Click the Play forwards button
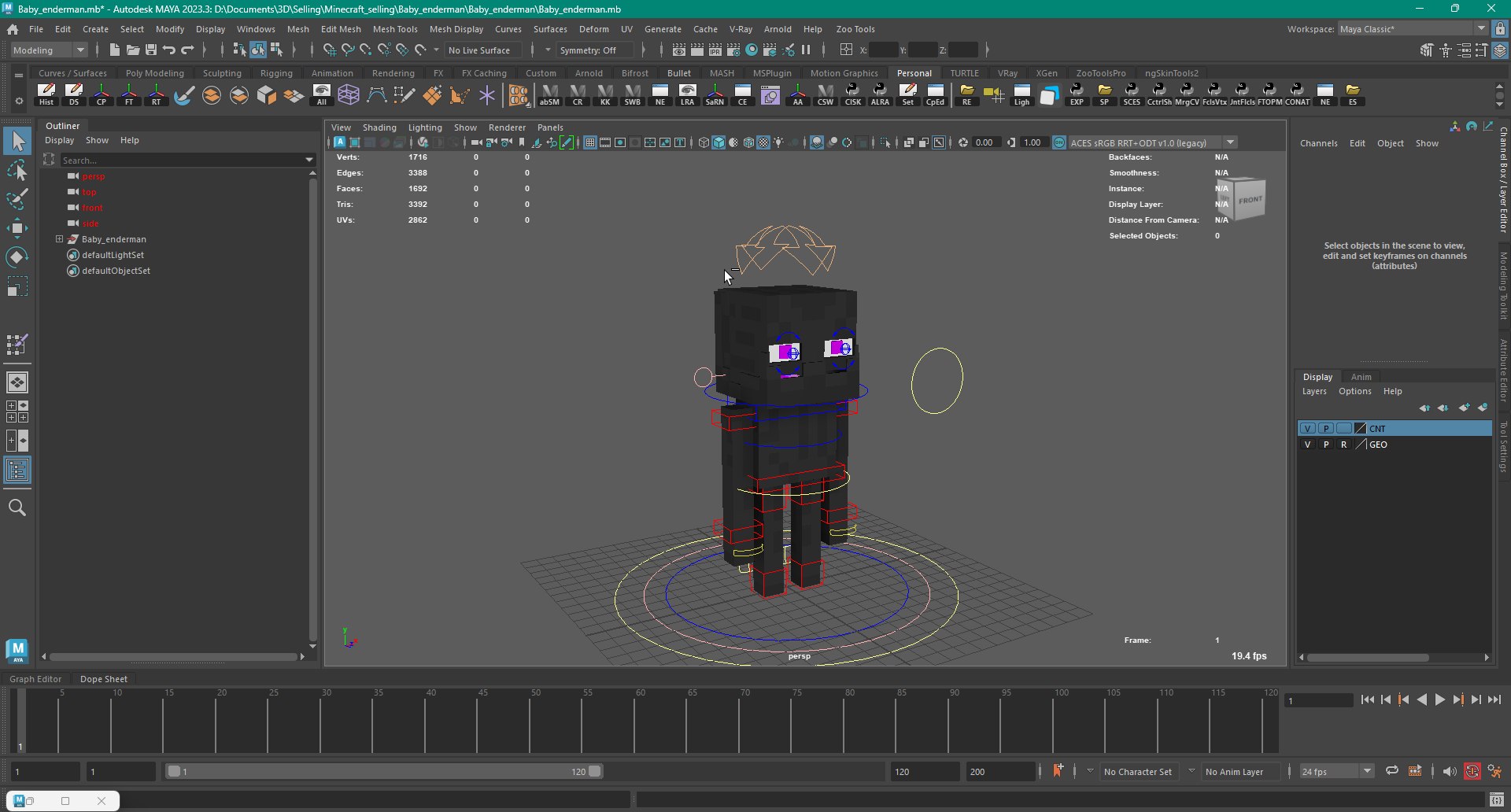The image size is (1511, 812). click(1439, 699)
